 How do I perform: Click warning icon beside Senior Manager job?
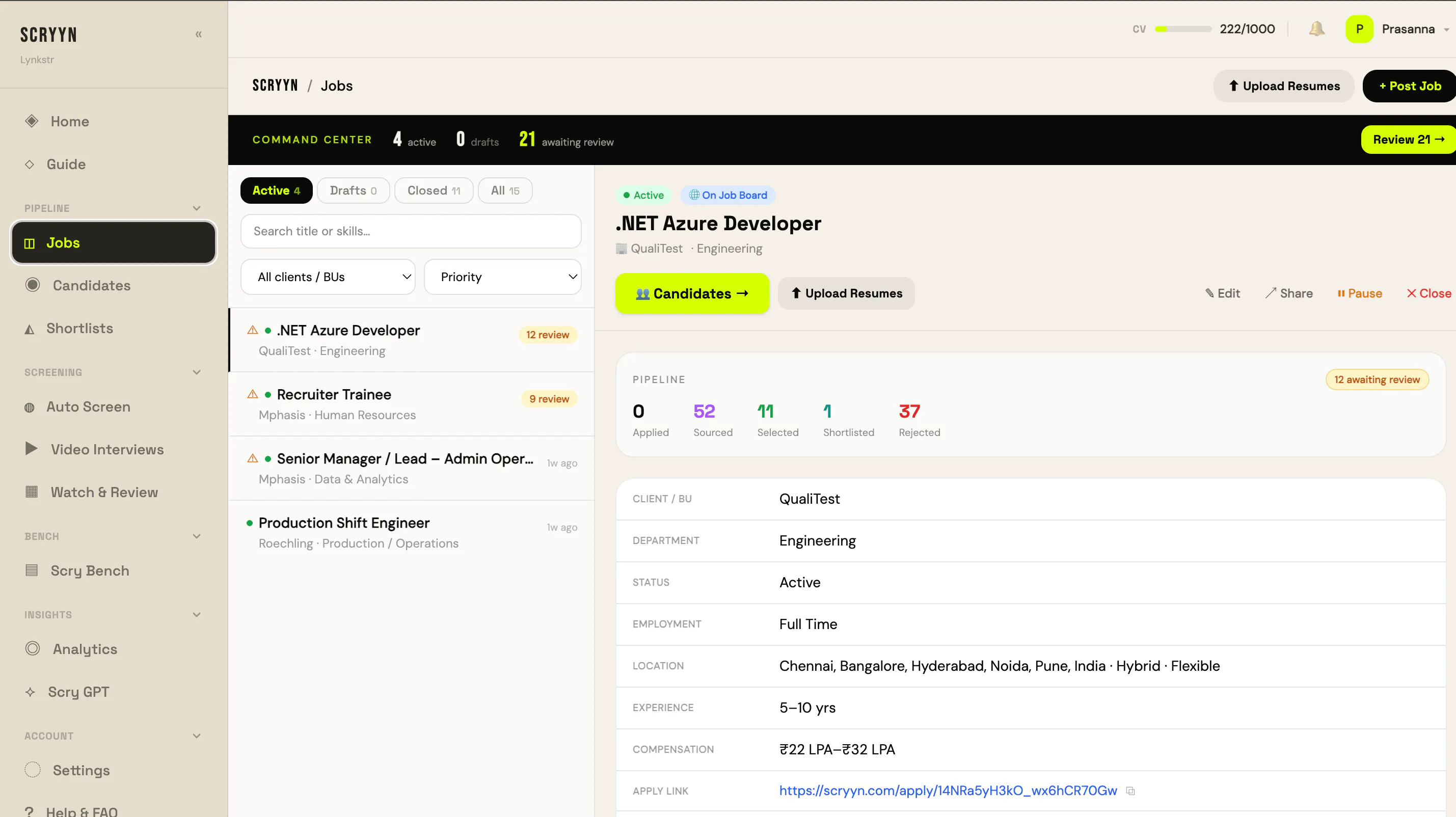click(x=253, y=458)
